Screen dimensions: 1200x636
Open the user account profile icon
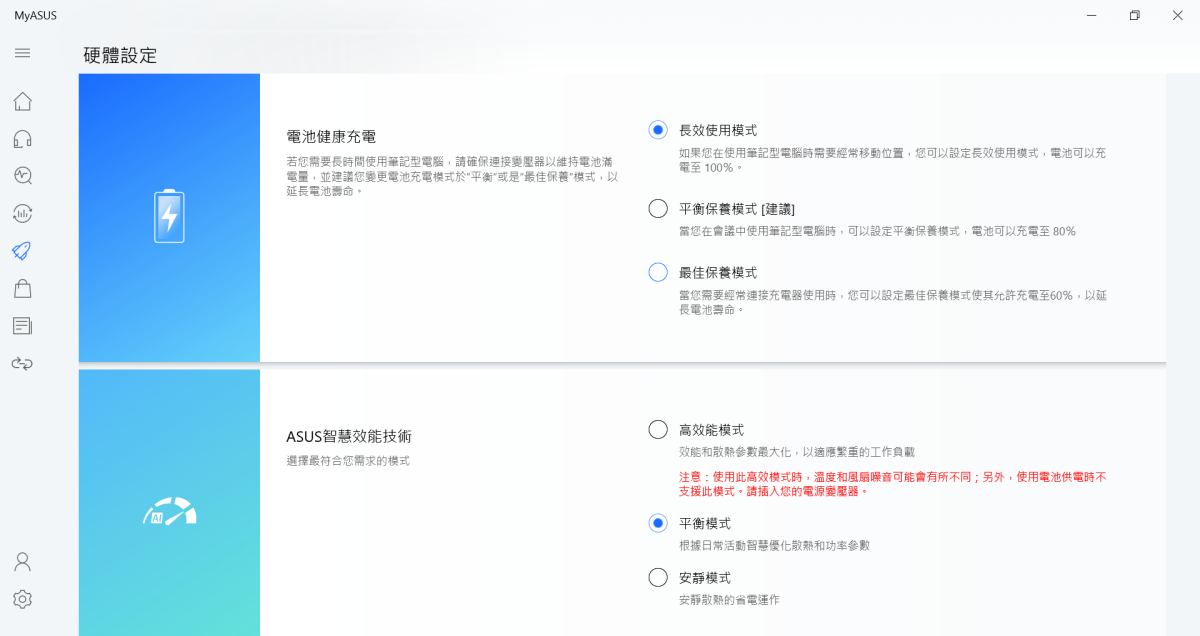(x=22, y=561)
